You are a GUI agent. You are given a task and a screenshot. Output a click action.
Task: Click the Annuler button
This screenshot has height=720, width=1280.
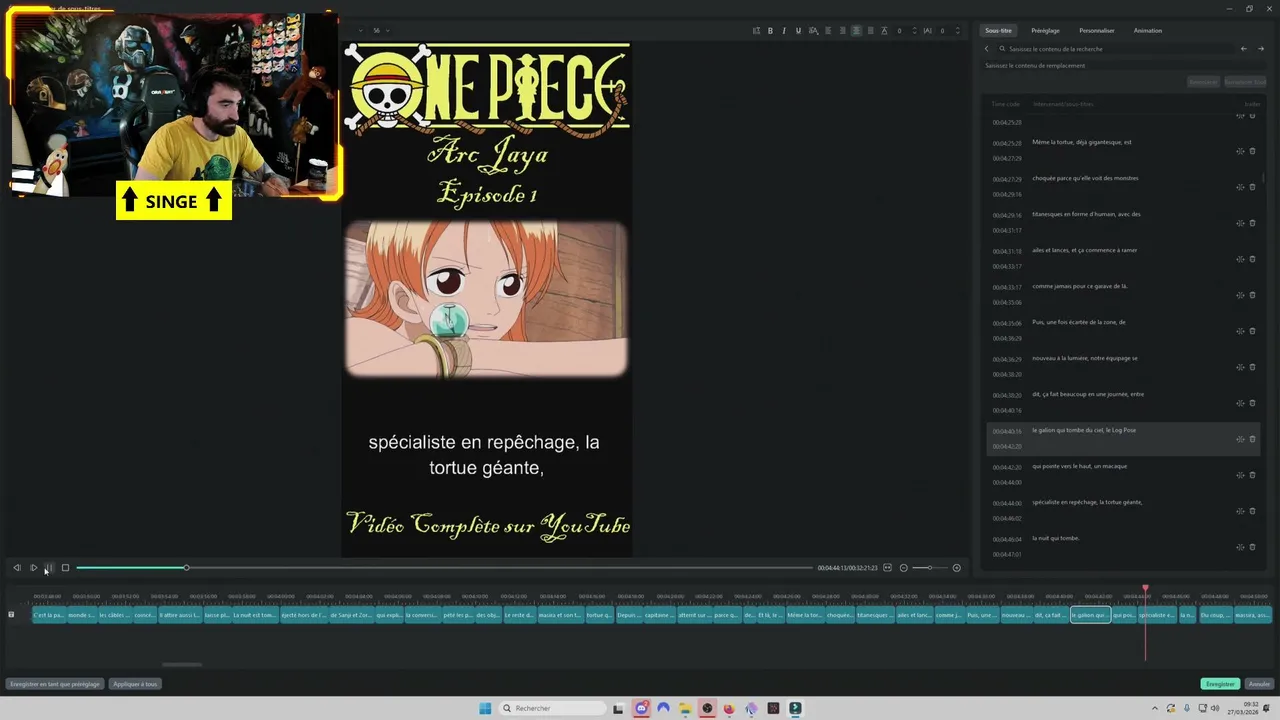pyautogui.click(x=1258, y=684)
